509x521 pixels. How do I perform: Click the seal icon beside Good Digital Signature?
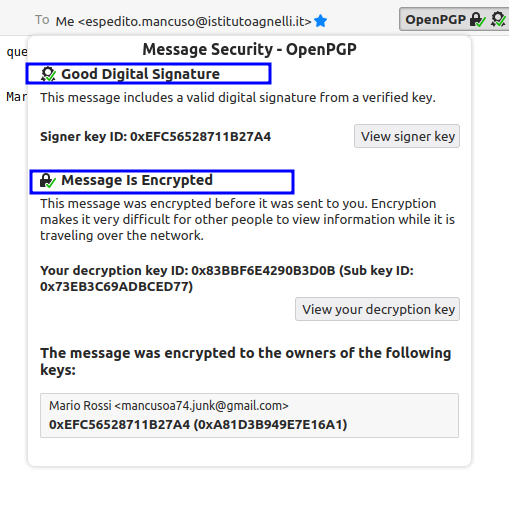pos(48,74)
